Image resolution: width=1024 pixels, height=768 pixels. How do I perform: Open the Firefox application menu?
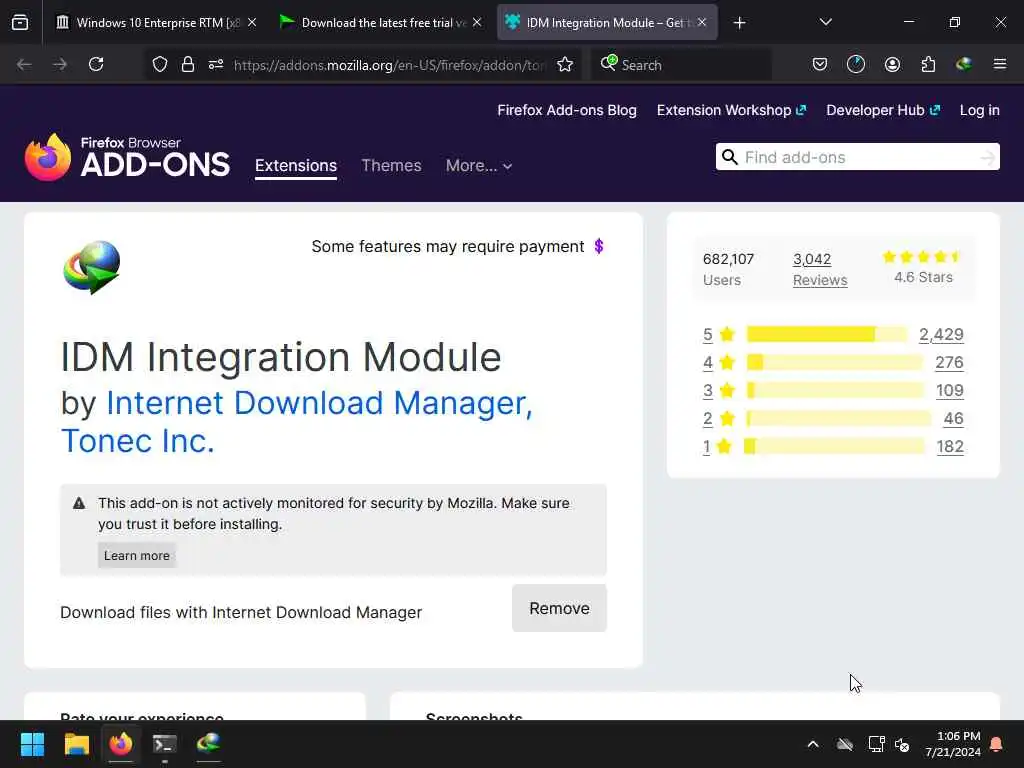(1000, 64)
